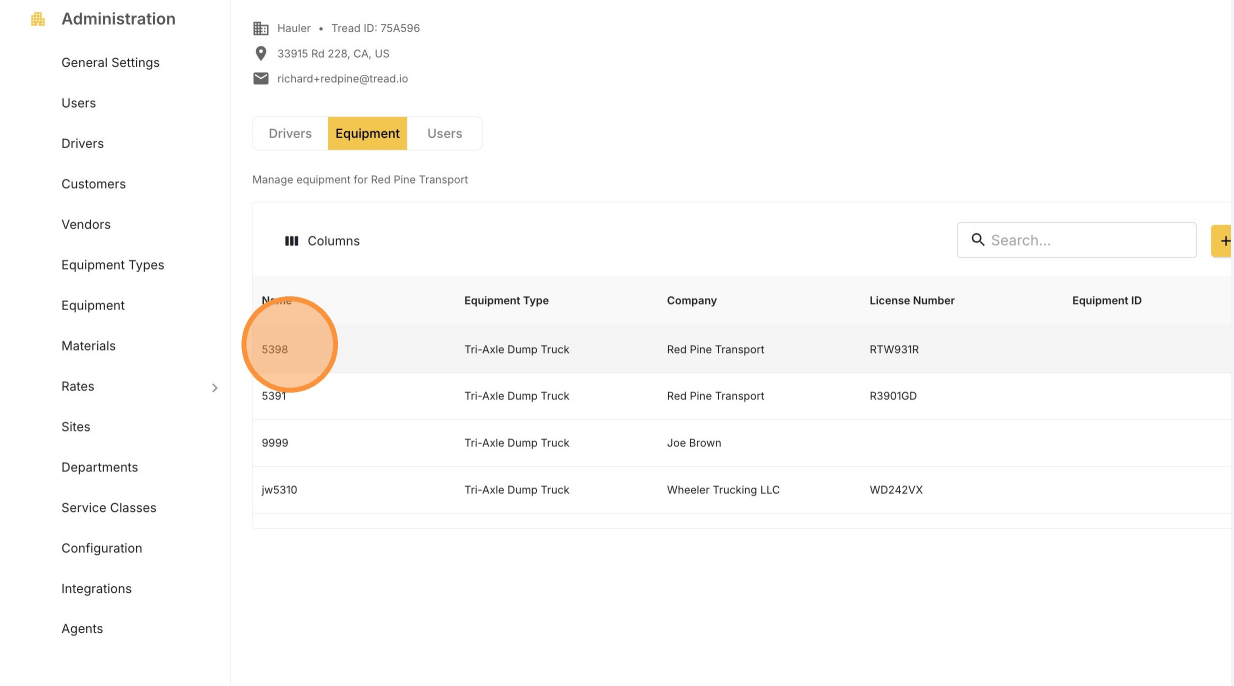Sort by the Equipment Type column header
The width and height of the screenshot is (1234, 686).
tap(507, 300)
